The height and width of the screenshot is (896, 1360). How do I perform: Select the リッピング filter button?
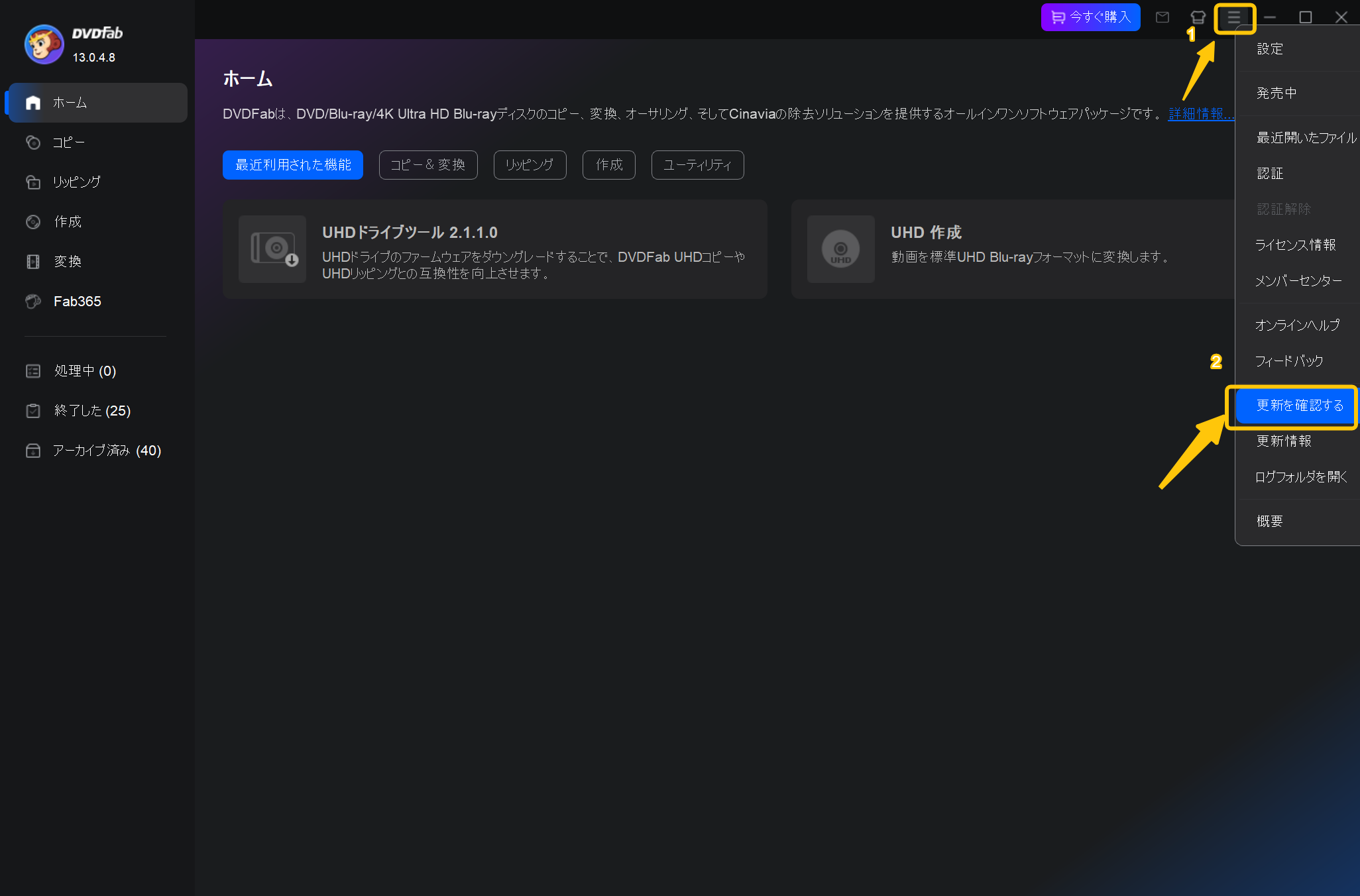coord(530,165)
